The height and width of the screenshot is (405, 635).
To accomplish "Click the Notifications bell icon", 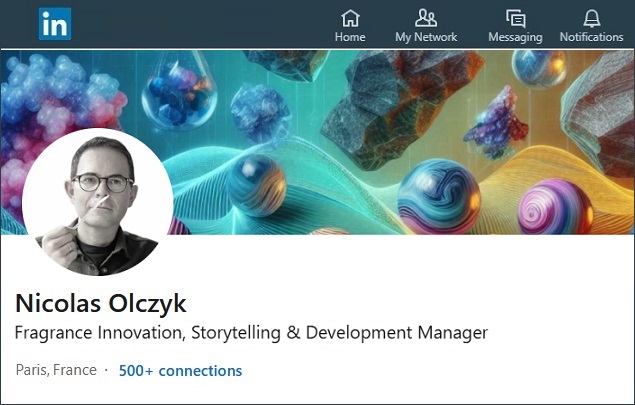I will 591,18.
